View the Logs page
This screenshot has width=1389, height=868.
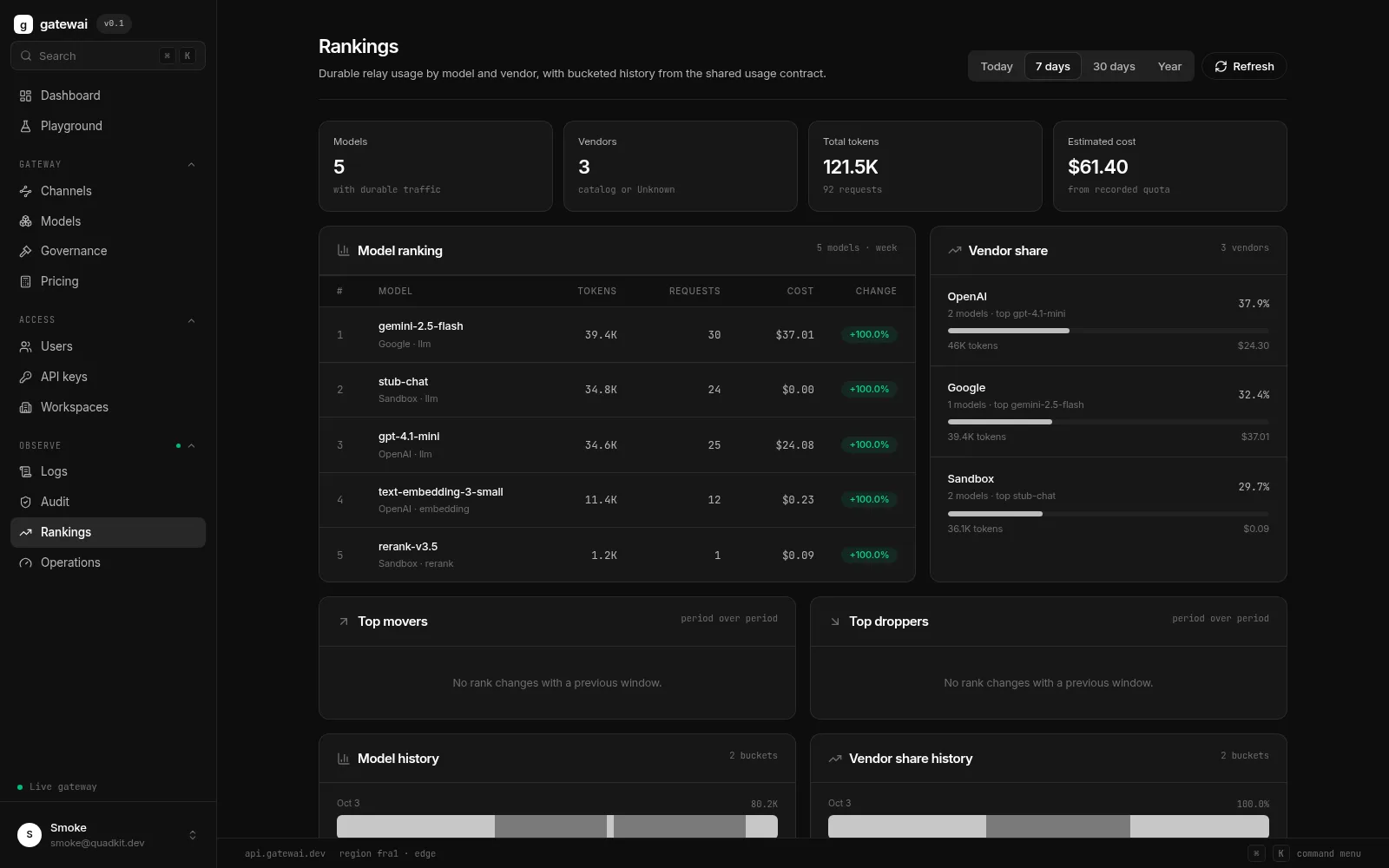(x=108, y=471)
